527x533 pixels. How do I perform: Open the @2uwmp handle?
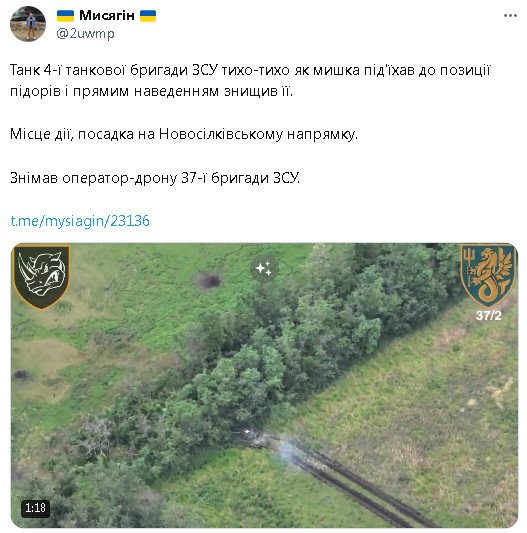tap(85, 34)
